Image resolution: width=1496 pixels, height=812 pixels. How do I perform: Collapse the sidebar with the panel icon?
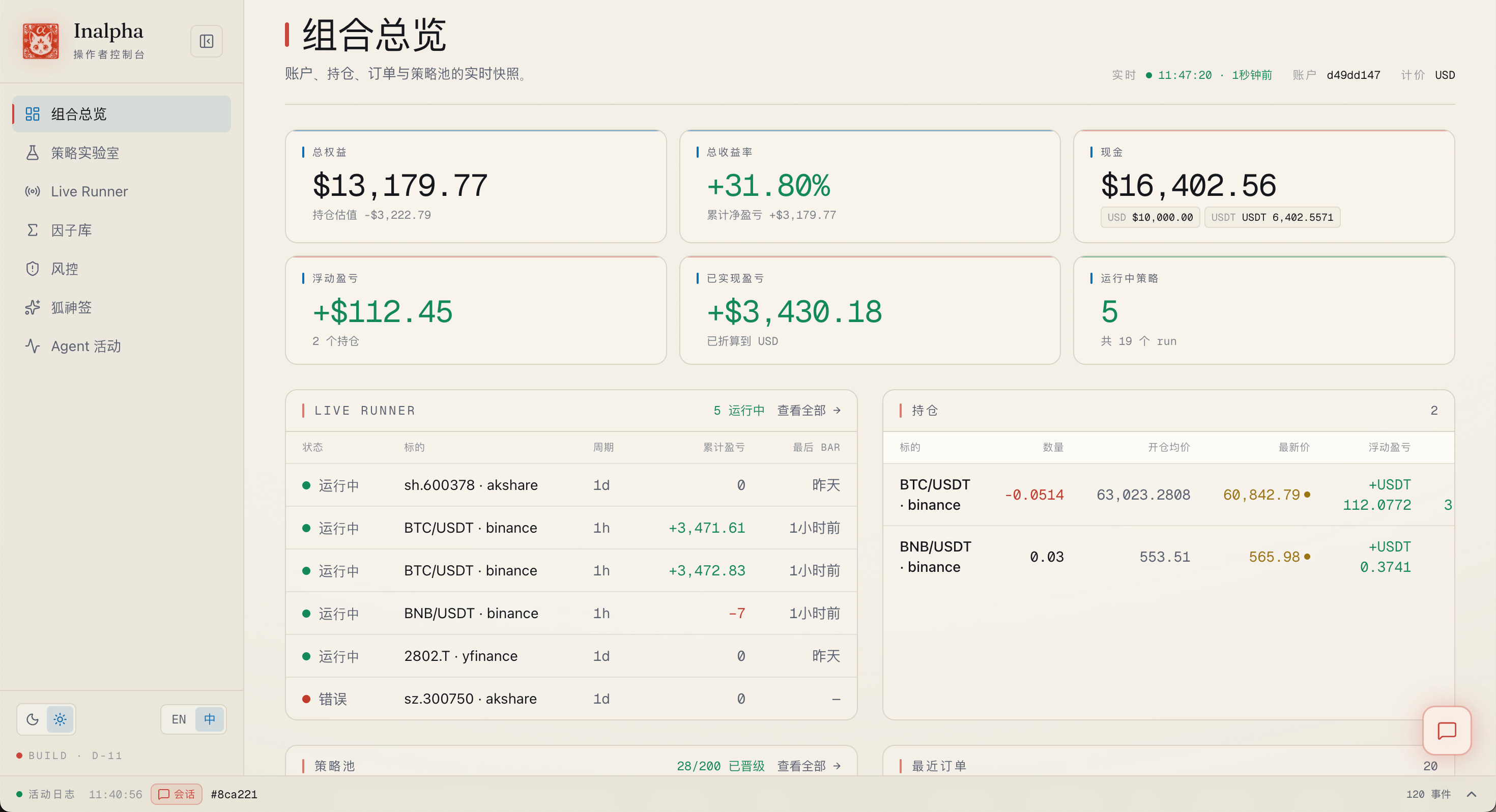point(206,41)
